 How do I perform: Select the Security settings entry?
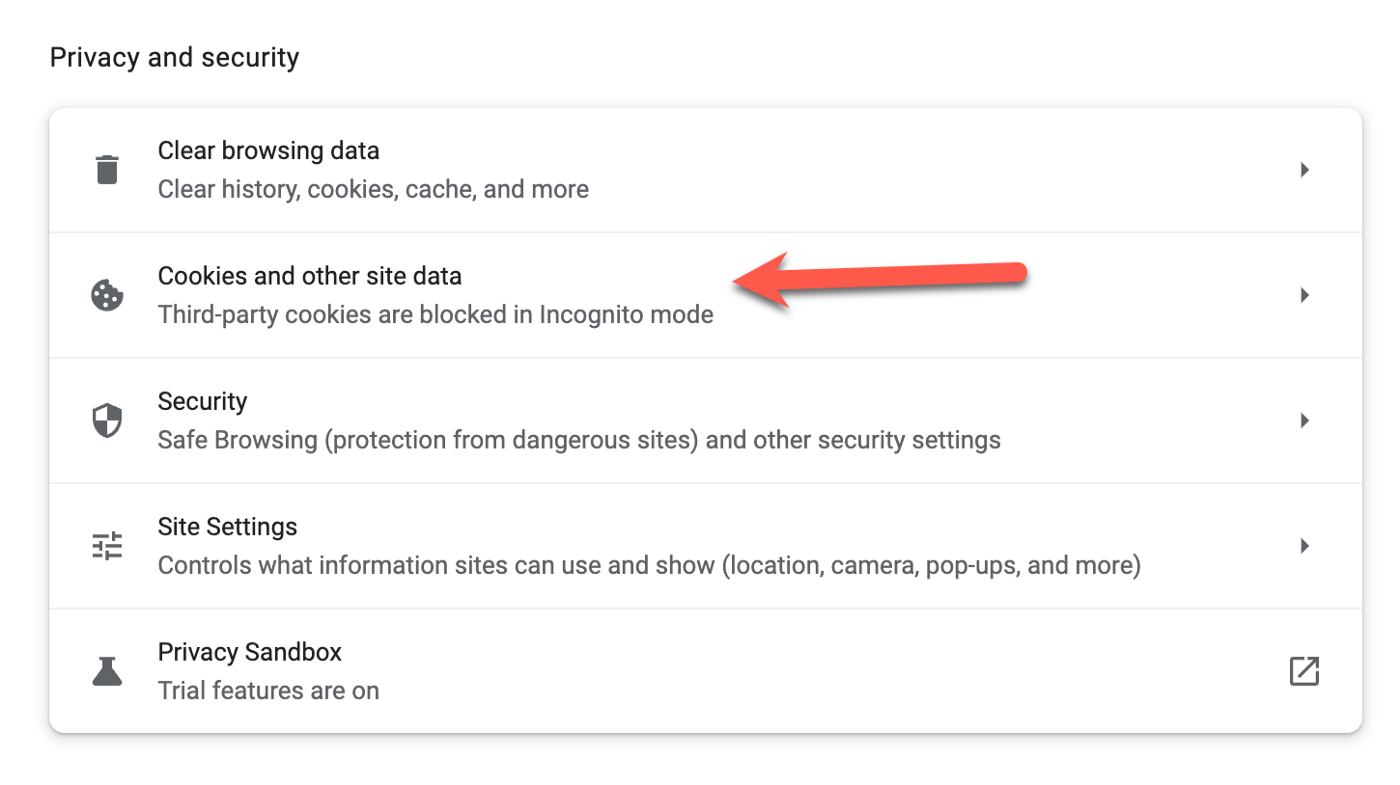pos(202,401)
